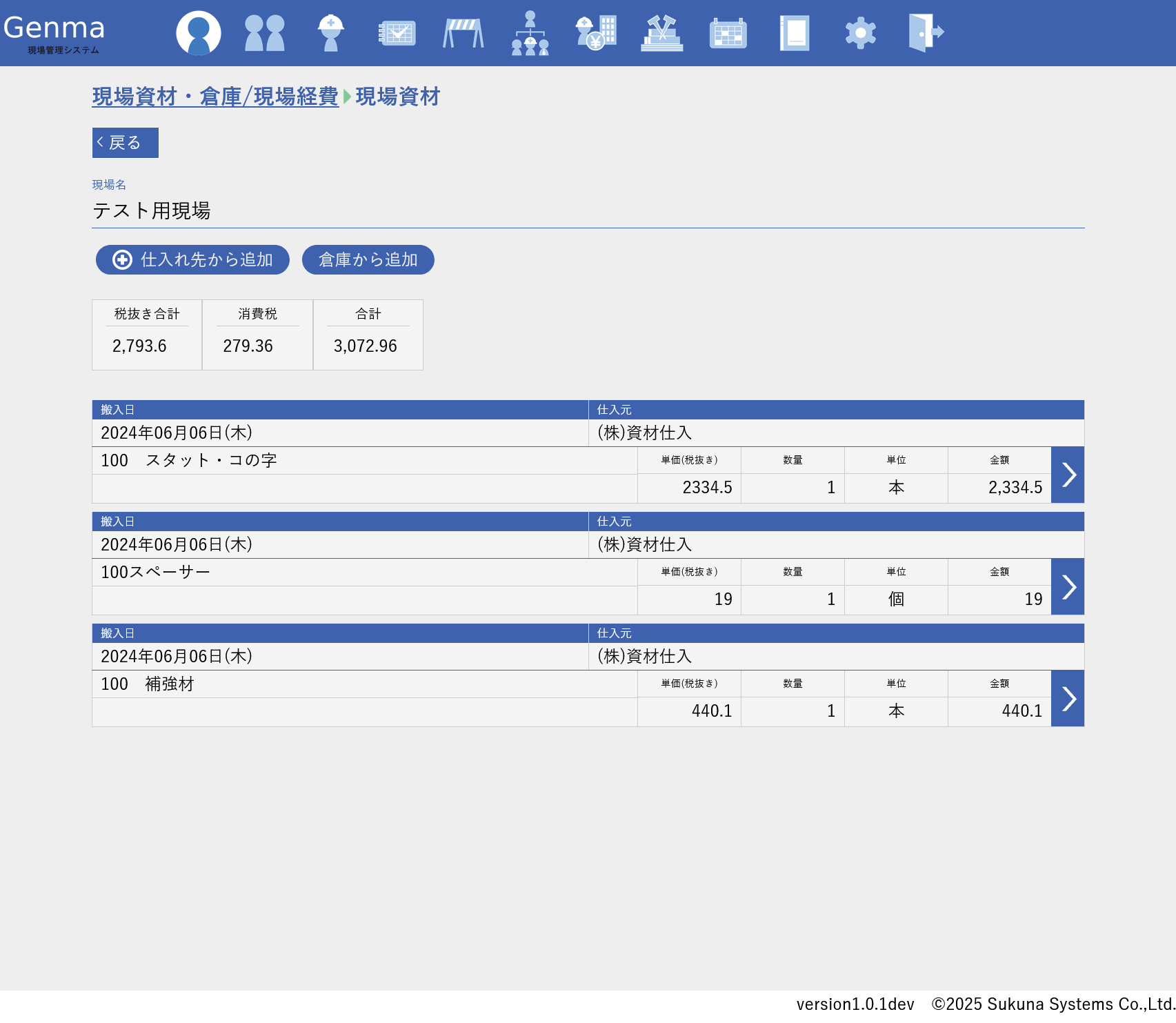Click 仕入れ先から追加 button
Viewport: 1176px width, 1023px height.
point(192,260)
